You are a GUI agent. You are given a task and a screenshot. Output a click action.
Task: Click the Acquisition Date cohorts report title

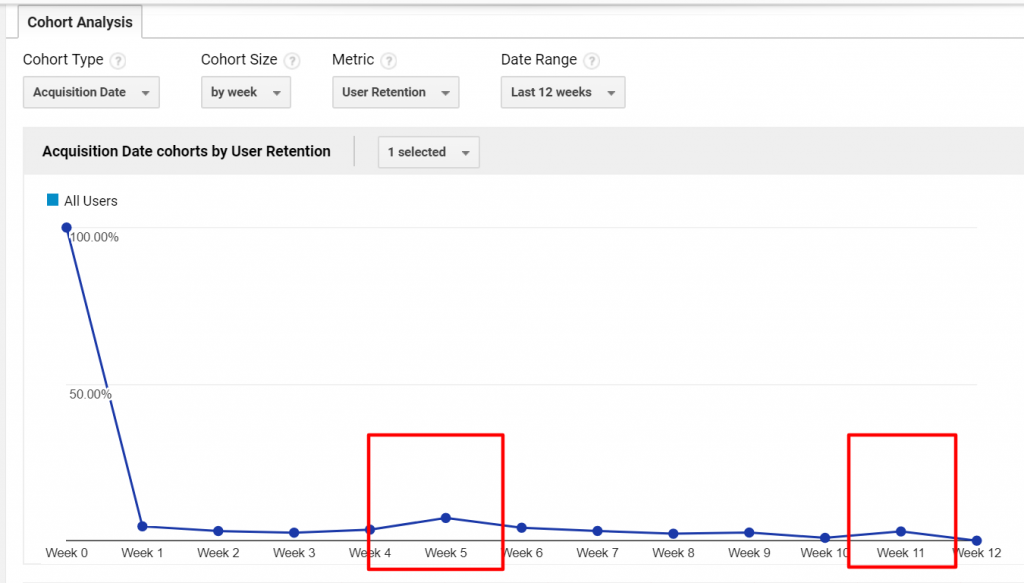click(x=186, y=151)
